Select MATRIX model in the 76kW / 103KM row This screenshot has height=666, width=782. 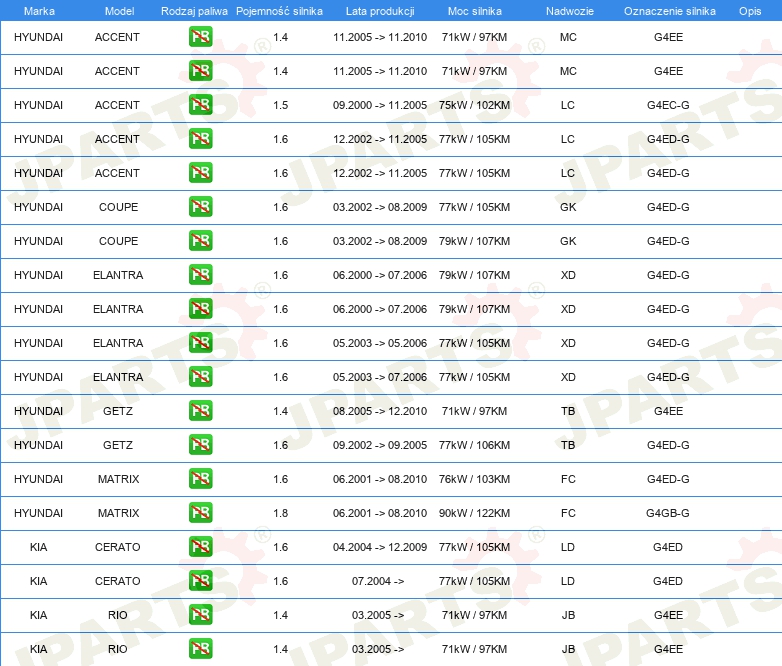[x=118, y=479]
